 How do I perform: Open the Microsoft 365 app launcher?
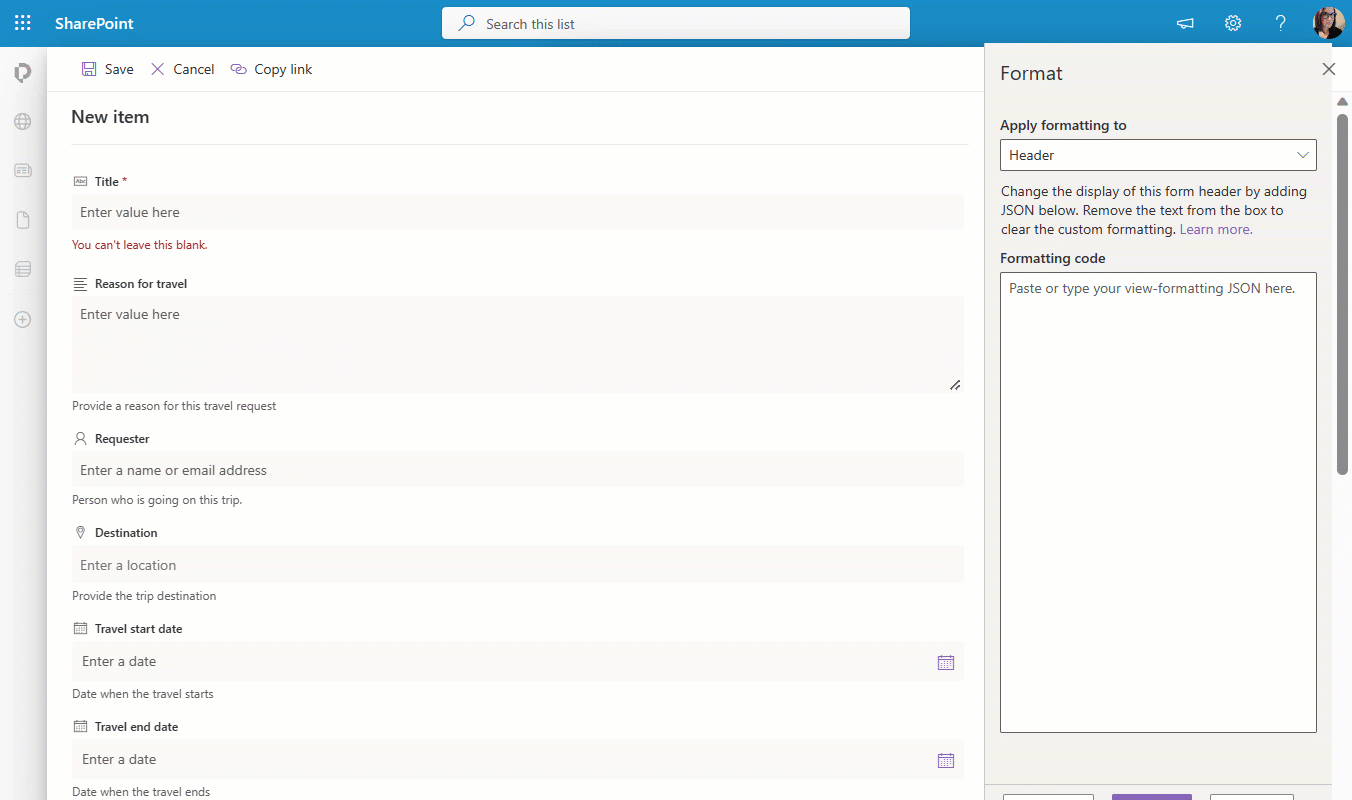tap(22, 22)
